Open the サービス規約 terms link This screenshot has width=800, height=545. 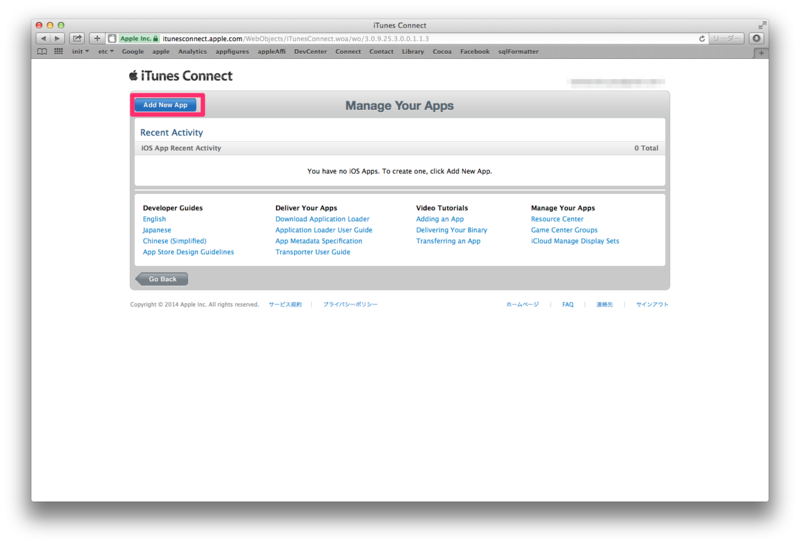(285, 304)
